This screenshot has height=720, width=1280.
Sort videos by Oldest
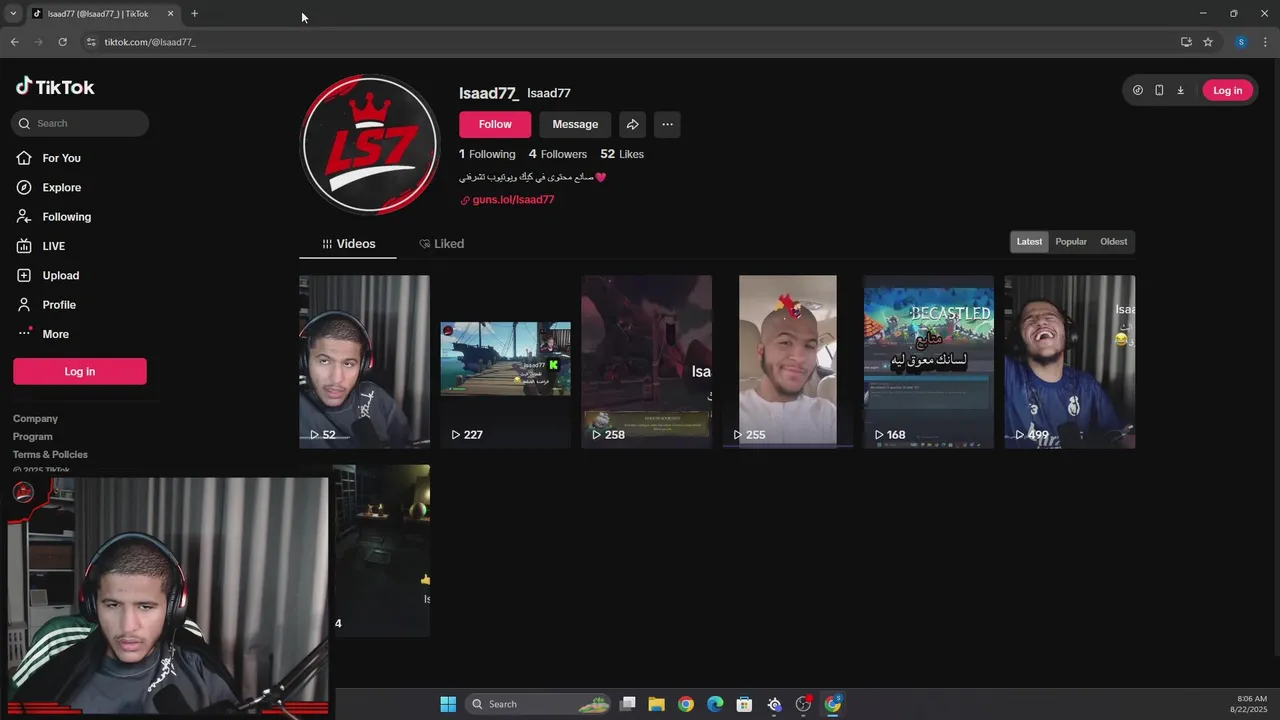[x=1113, y=242]
